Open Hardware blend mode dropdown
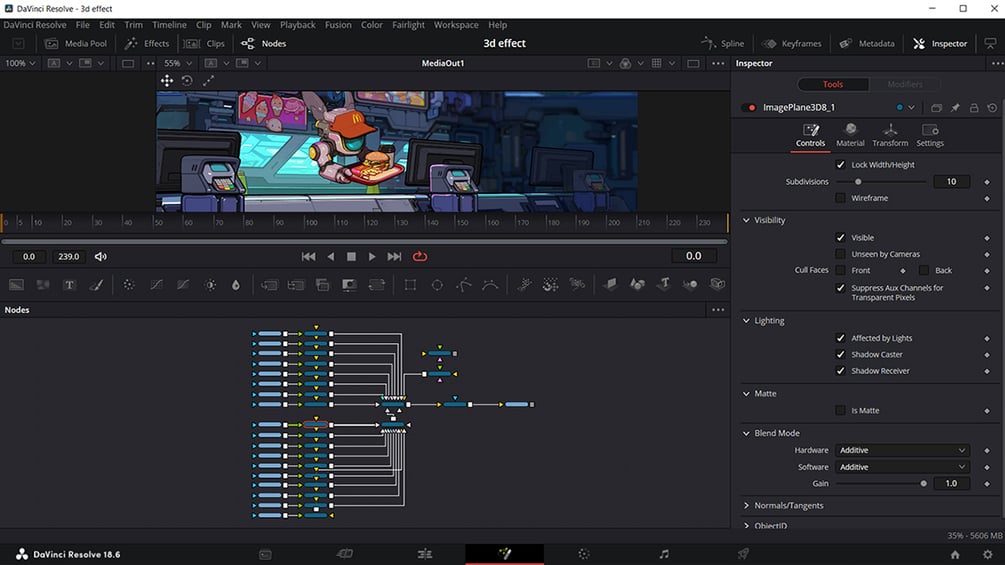This screenshot has width=1005, height=565. coord(902,450)
